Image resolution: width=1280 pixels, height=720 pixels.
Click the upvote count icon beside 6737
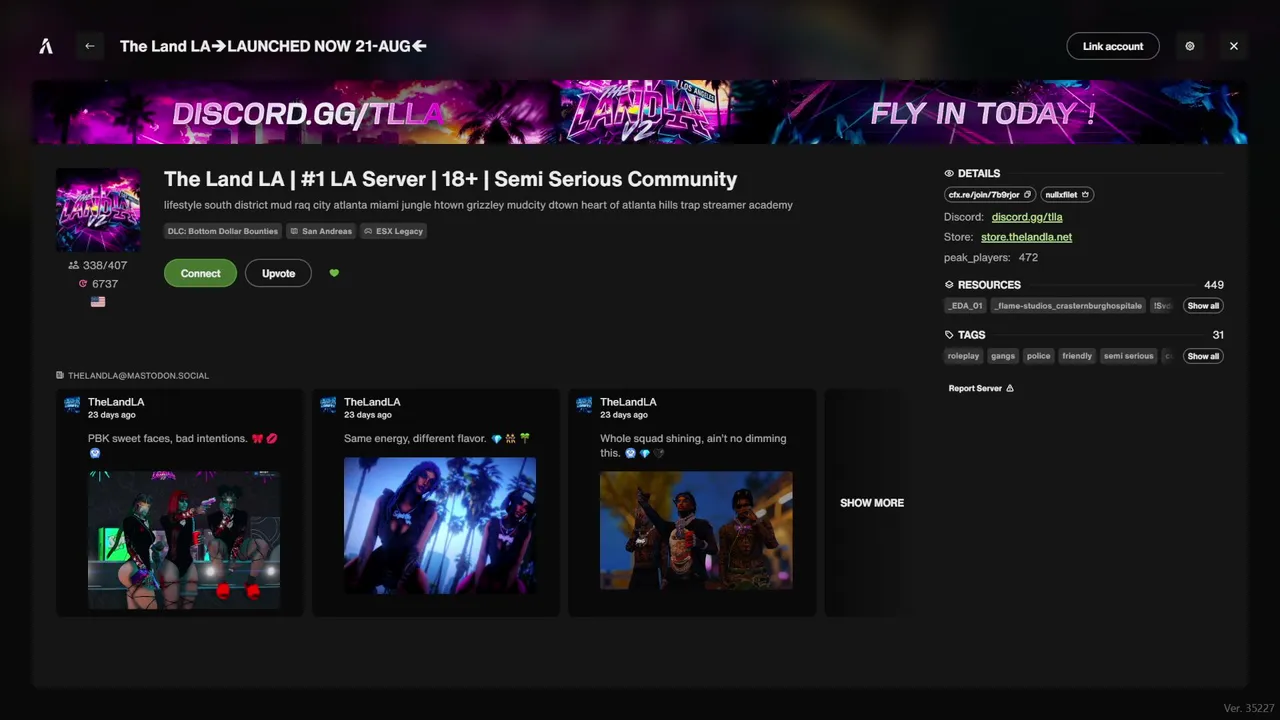coord(83,284)
